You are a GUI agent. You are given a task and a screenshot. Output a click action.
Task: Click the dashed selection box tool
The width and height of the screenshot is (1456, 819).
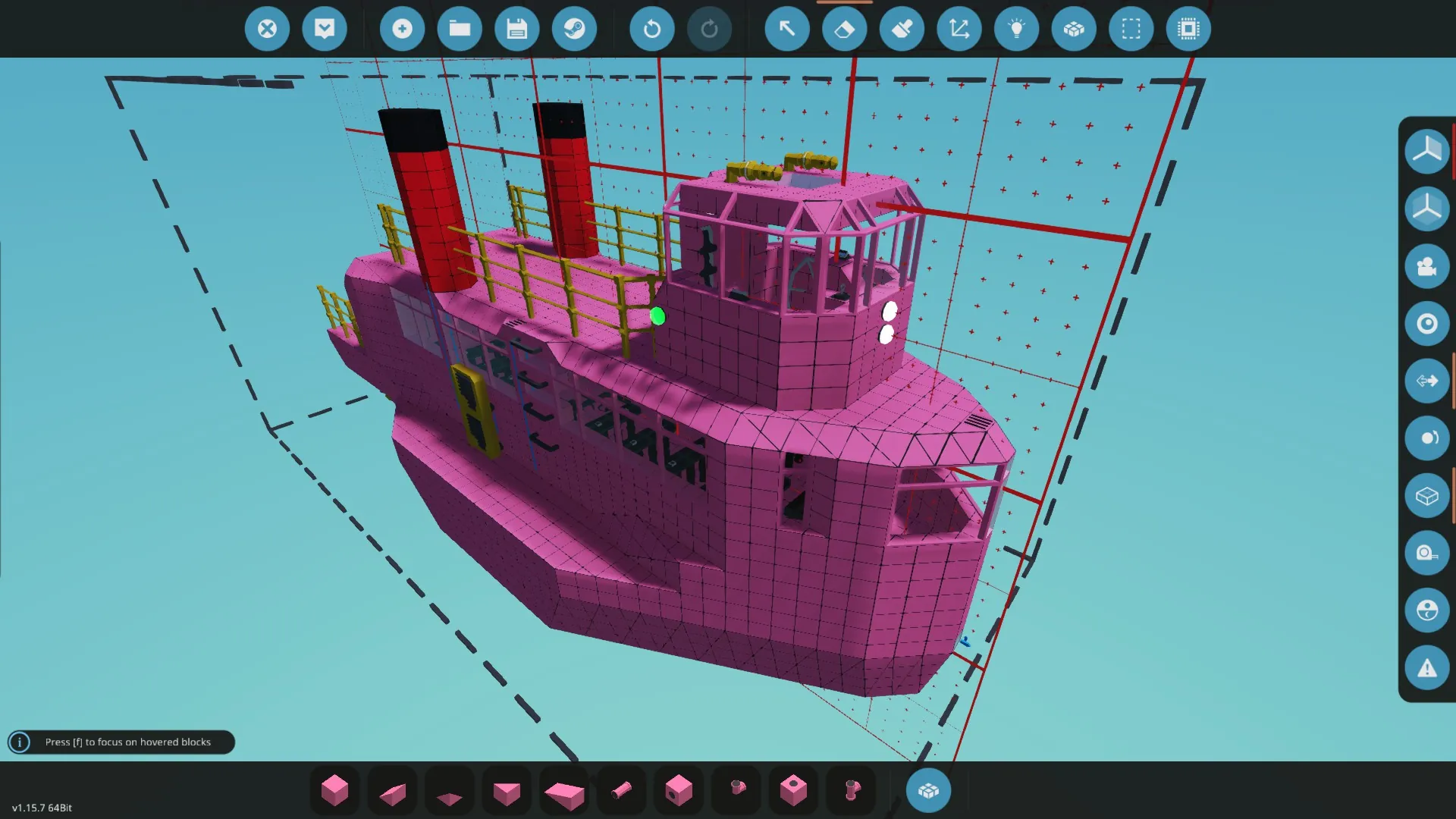coord(1131,29)
